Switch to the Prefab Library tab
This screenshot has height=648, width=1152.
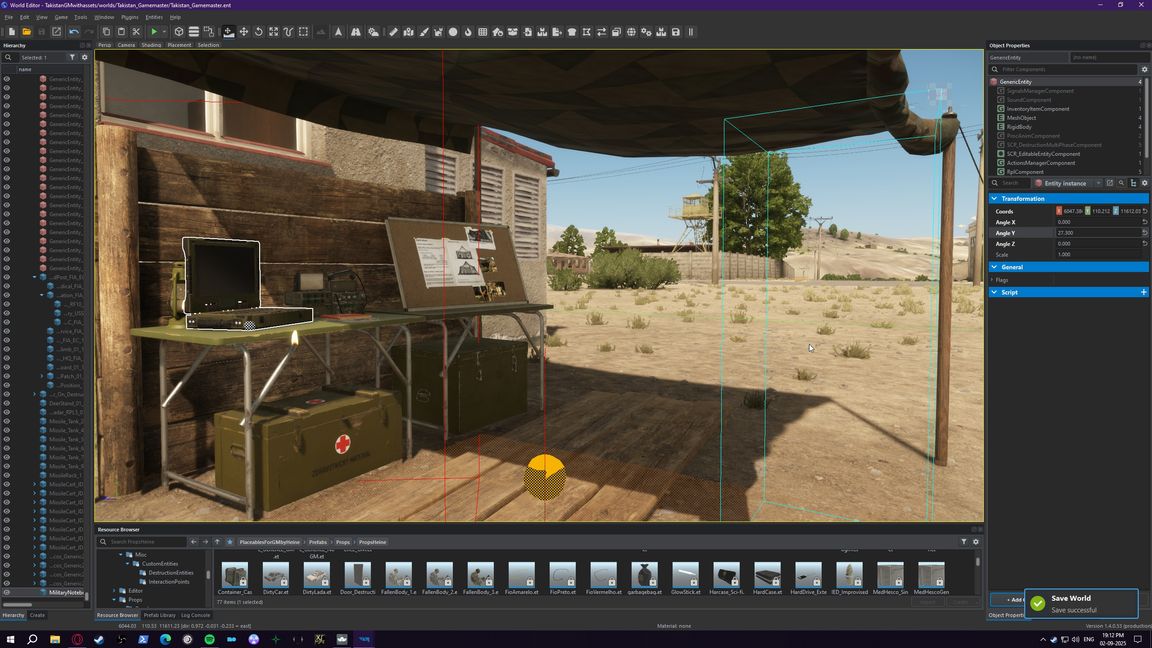point(159,615)
